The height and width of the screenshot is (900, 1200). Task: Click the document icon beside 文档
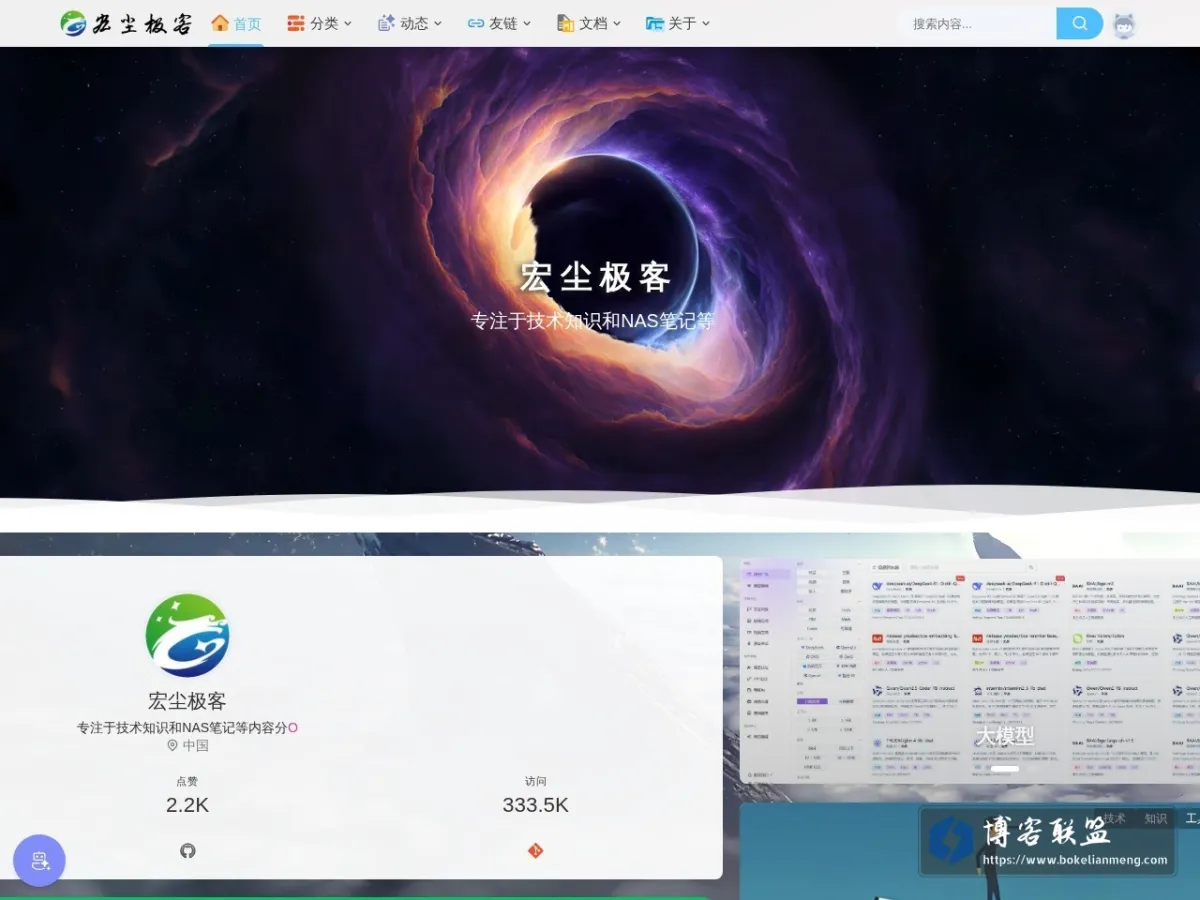(565, 23)
